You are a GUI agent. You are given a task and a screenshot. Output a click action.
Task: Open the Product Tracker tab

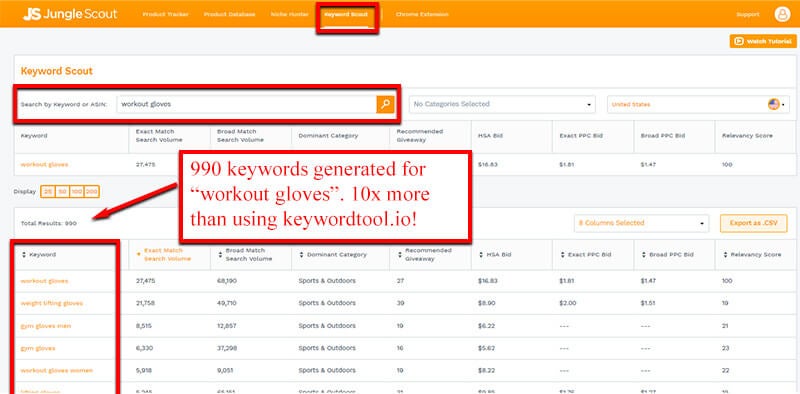click(x=165, y=14)
